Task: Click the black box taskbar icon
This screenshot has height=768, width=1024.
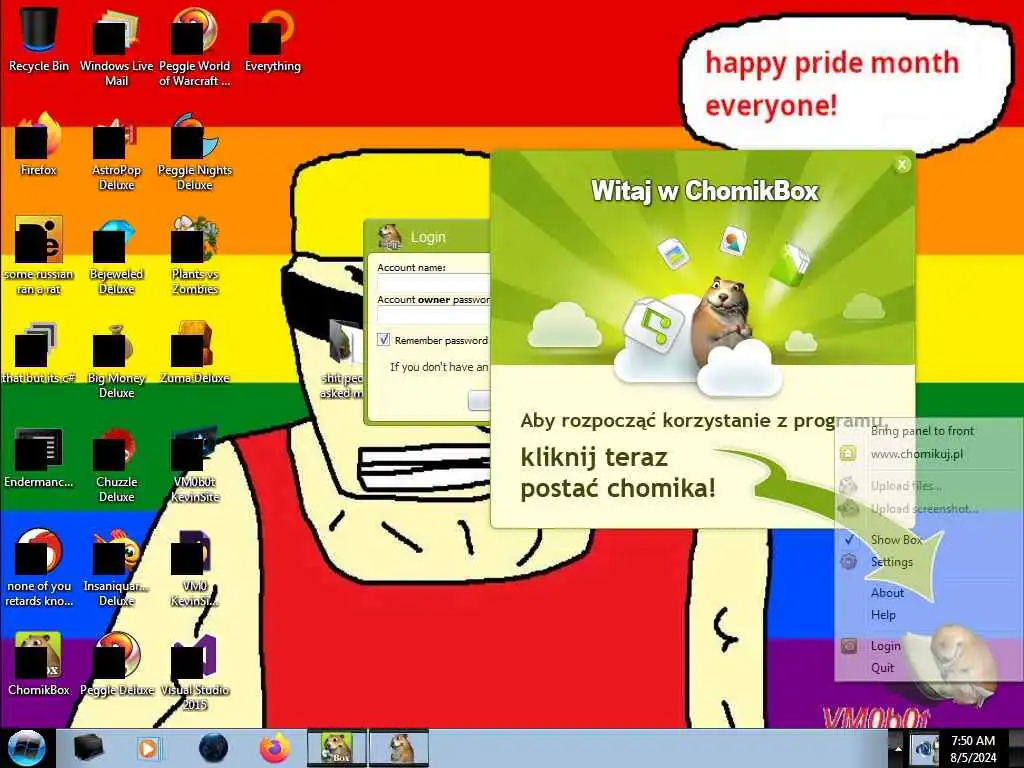Action: point(88,748)
